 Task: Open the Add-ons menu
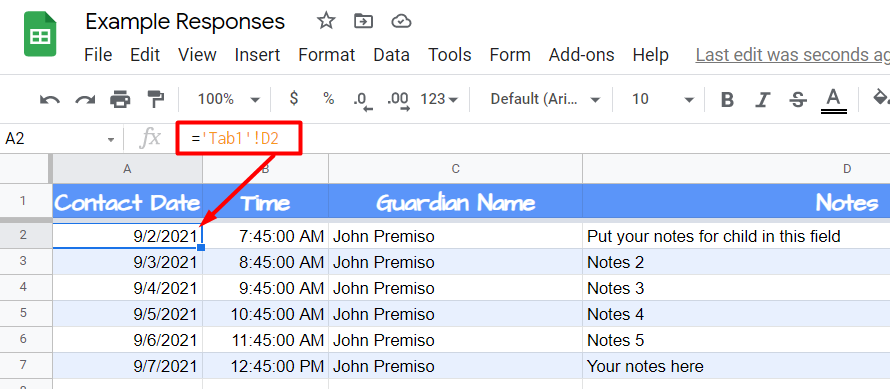click(x=581, y=55)
